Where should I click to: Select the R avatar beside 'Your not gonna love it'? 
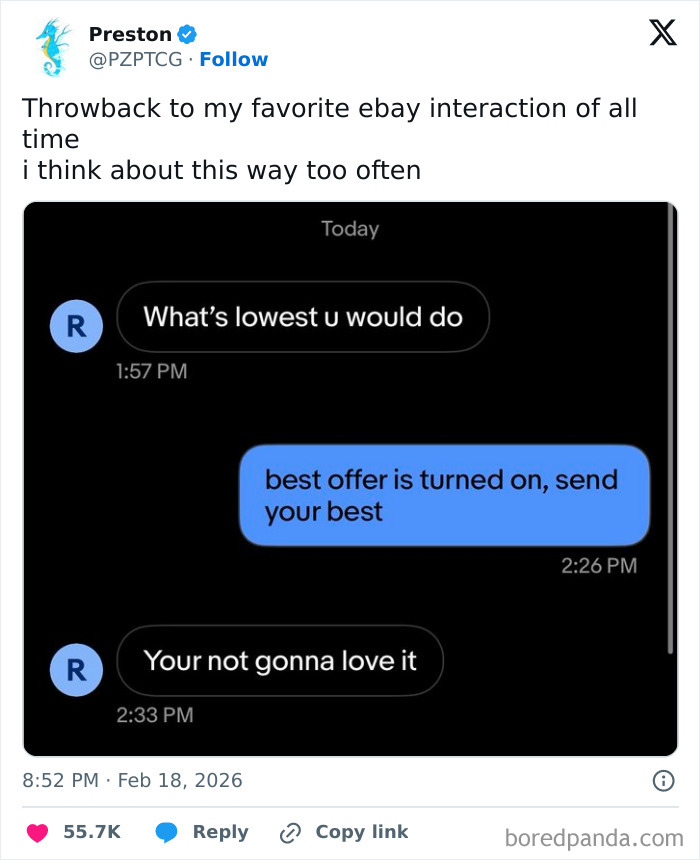76,669
